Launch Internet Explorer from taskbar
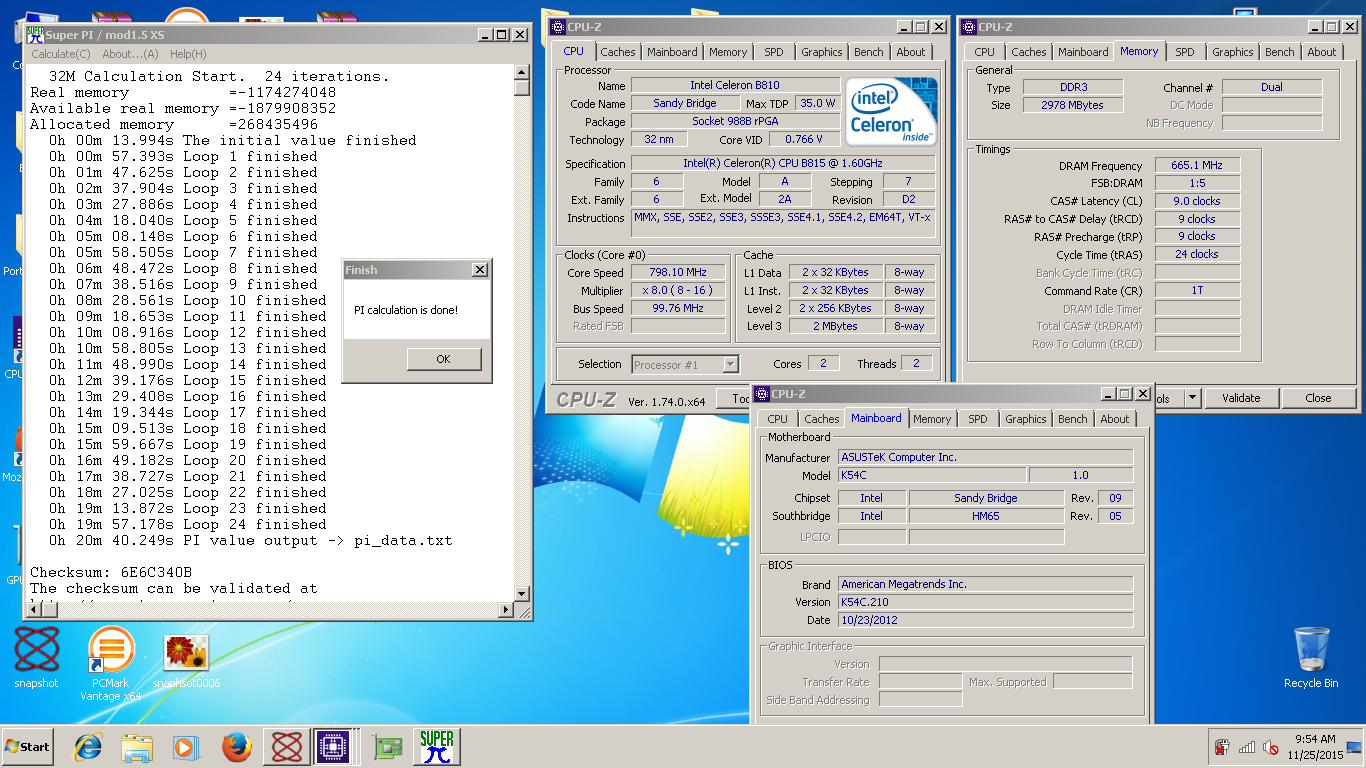The width and height of the screenshot is (1366, 768). [89, 747]
